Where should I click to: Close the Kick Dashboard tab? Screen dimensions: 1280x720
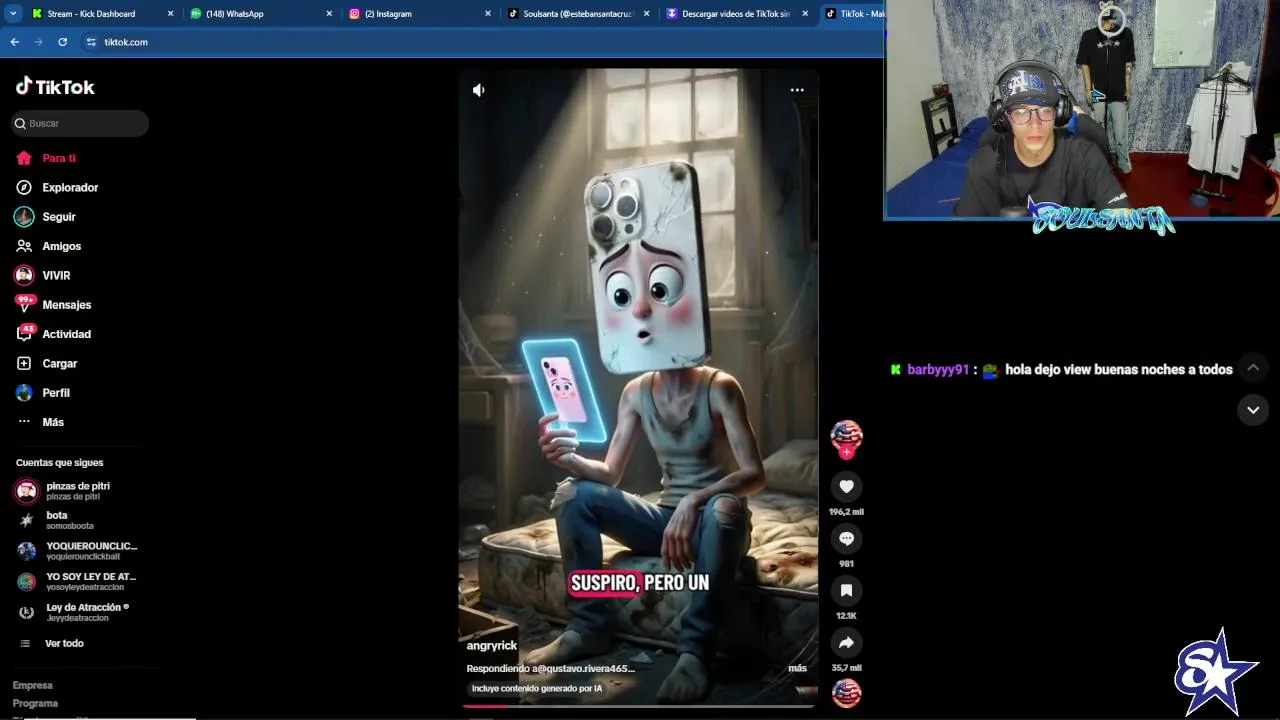[170, 14]
